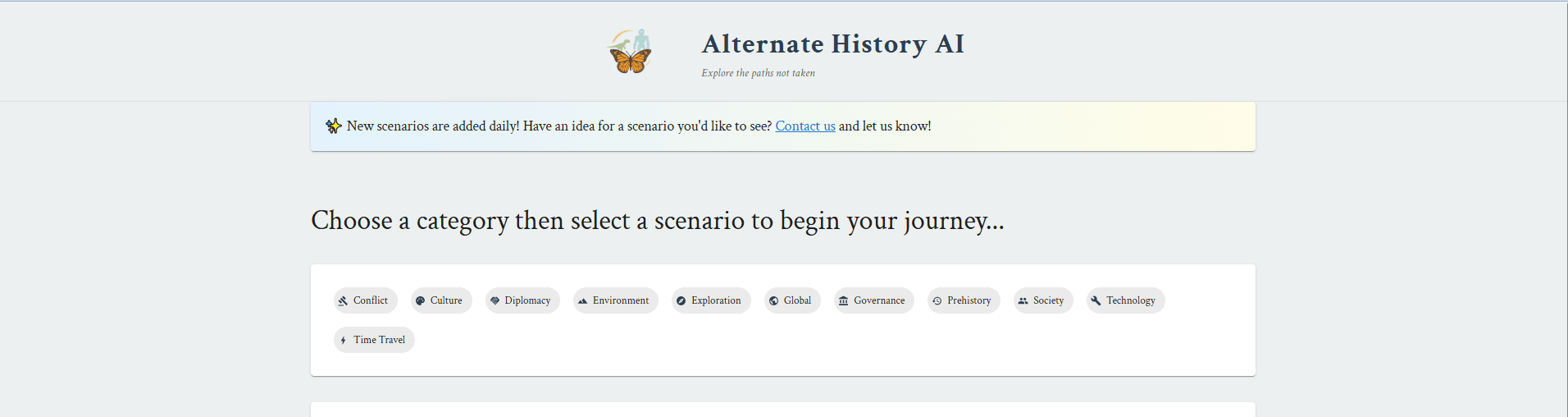
Task: Open the Contact us link
Action: pos(805,126)
